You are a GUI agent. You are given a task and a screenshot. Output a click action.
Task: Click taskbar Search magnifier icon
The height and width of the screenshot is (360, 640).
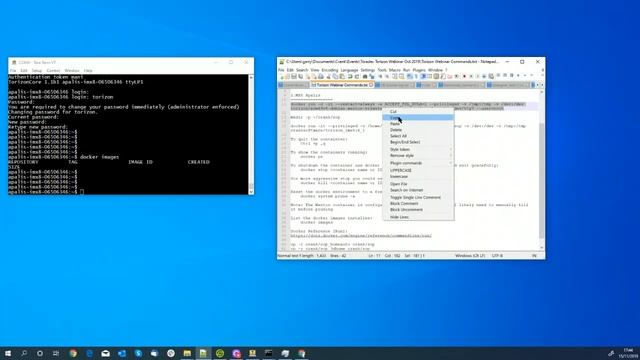coord(24,353)
